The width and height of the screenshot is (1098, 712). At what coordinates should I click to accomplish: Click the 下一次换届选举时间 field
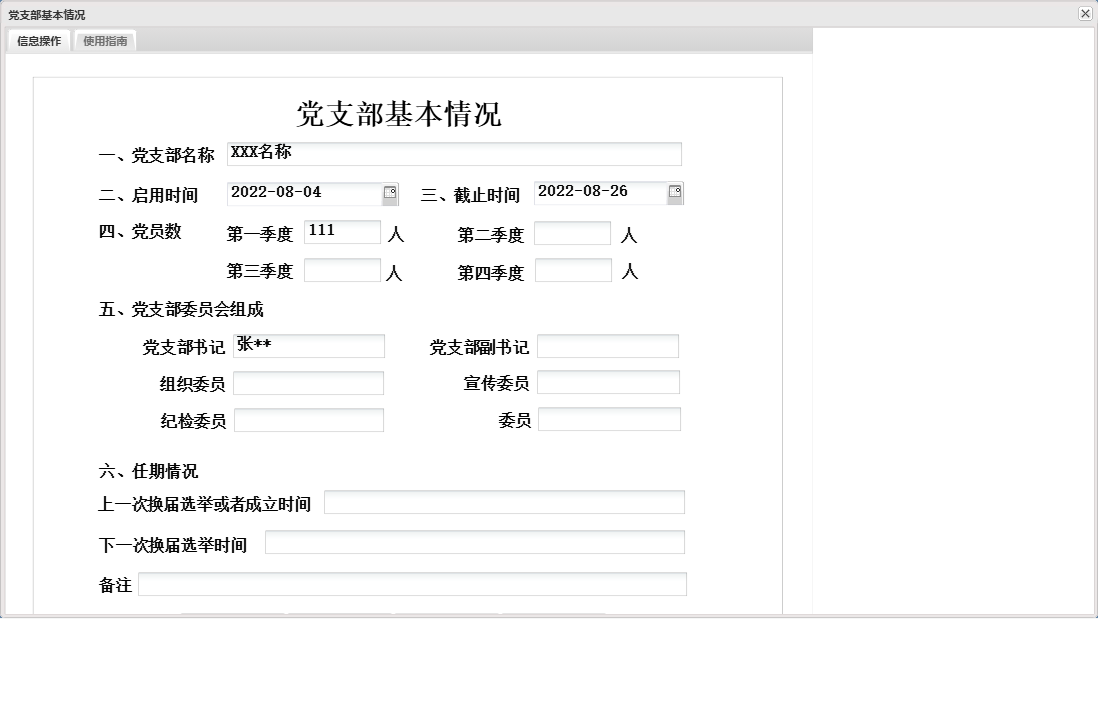point(473,542)
